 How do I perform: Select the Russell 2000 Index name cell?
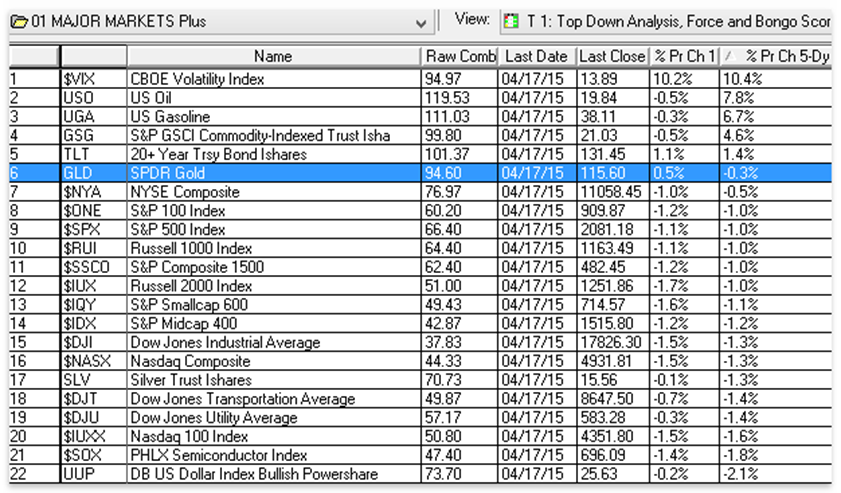coord(274,286)
